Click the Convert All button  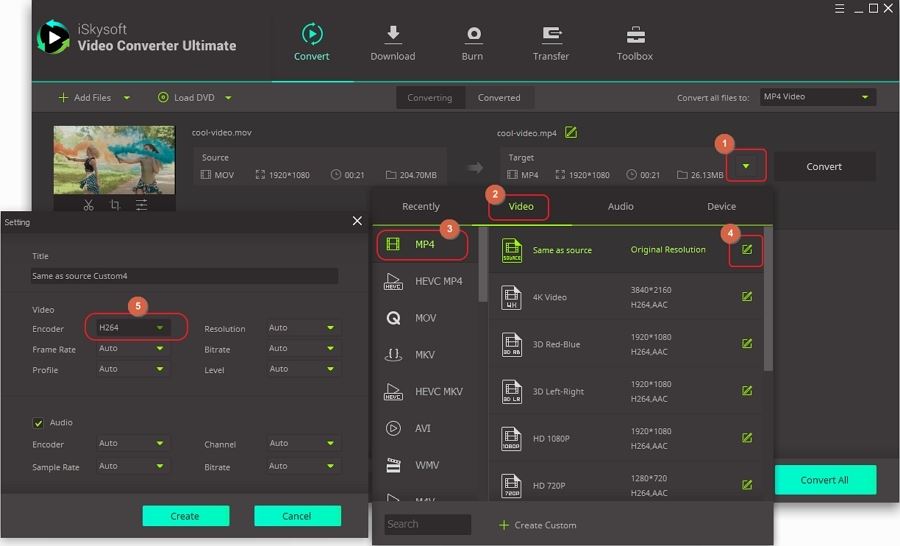click(824, 480)
